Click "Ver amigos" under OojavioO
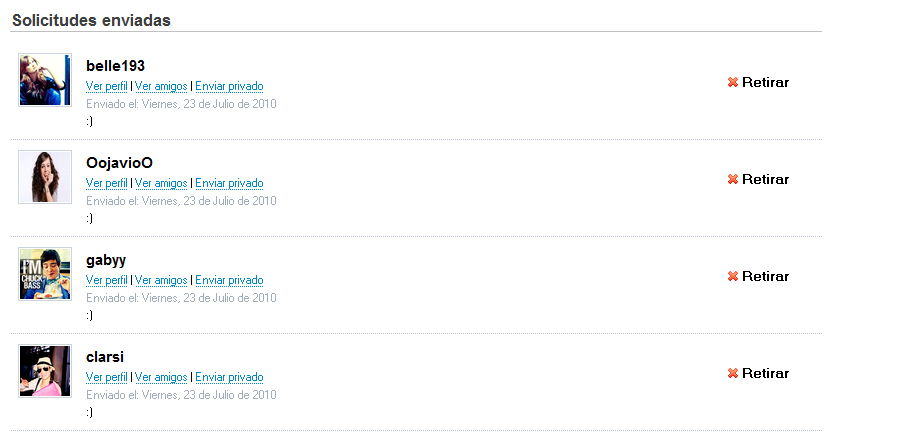This screenshot has height=444, width=902. (x=161, y=183)
